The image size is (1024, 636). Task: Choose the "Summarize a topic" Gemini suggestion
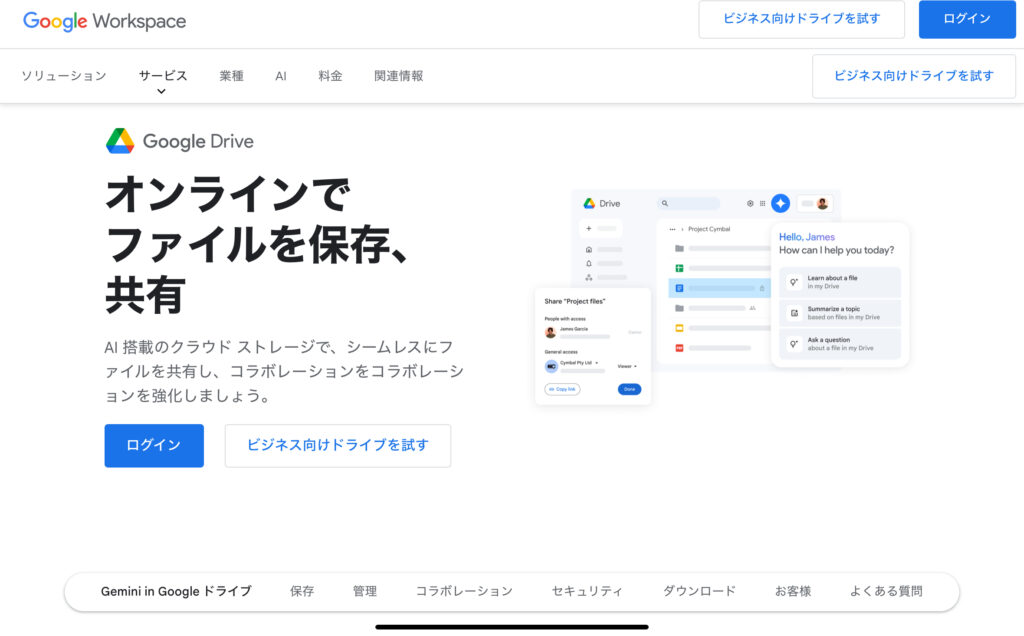[840, 313]
